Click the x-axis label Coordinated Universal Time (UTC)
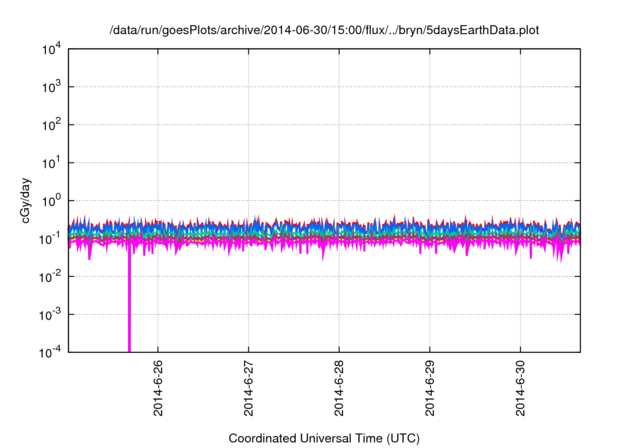 [x=324, y=438]
